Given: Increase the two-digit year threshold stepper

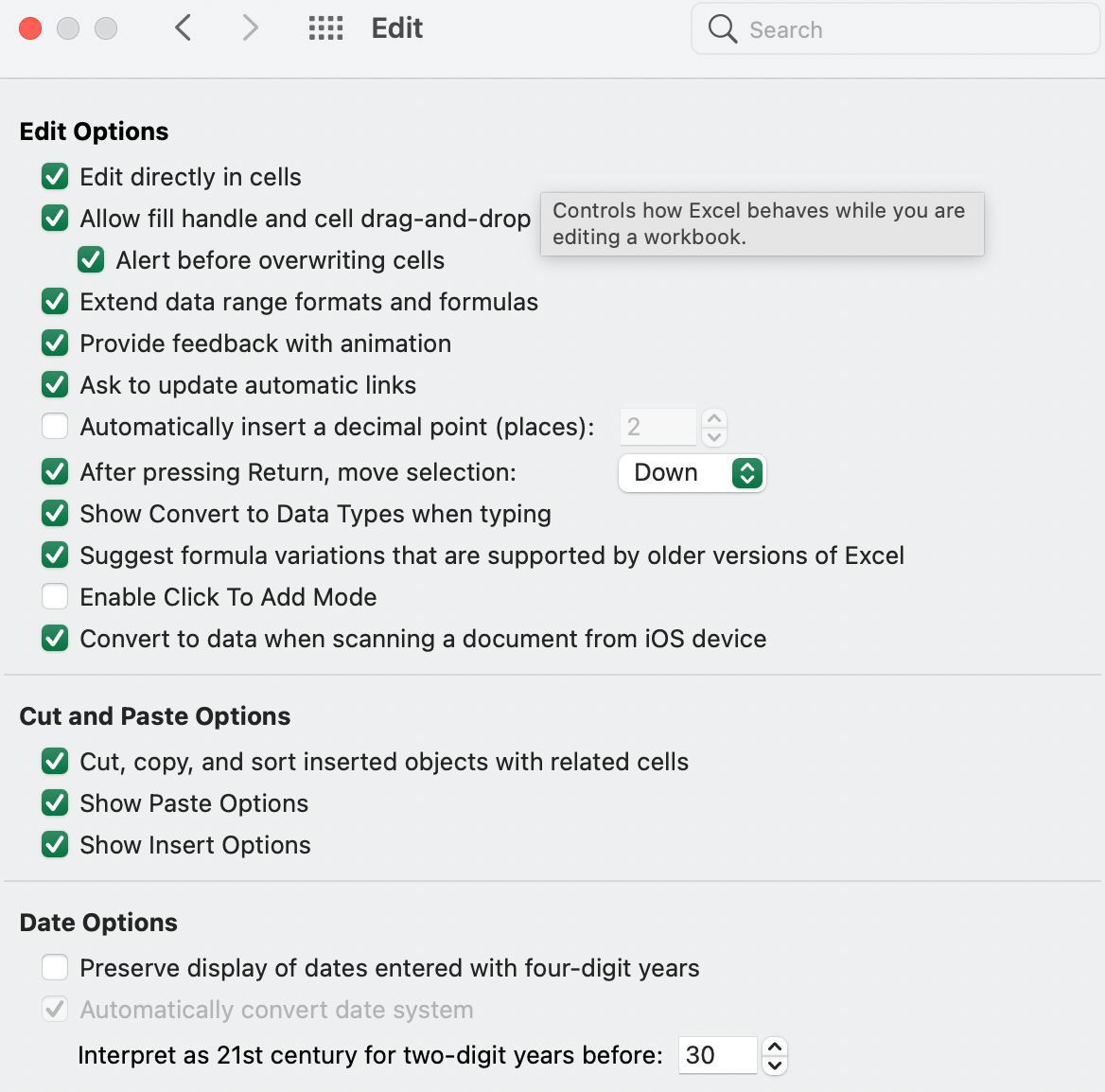Looking at the screenshot, I should click(775, 1047).
